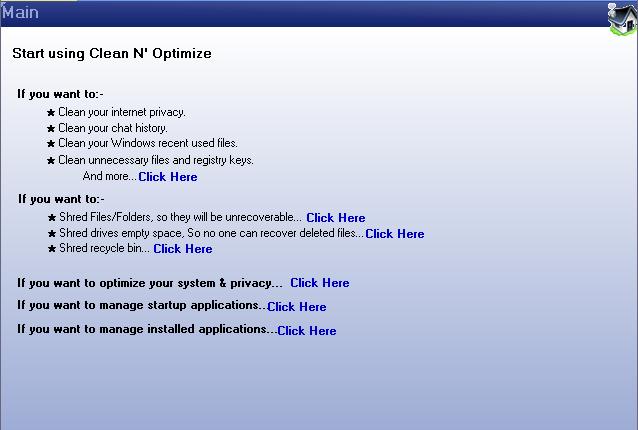Click 'If you want to manage installed applications' text
The height and width of the screenshot is (430, 638).
[x=146, y=329]
